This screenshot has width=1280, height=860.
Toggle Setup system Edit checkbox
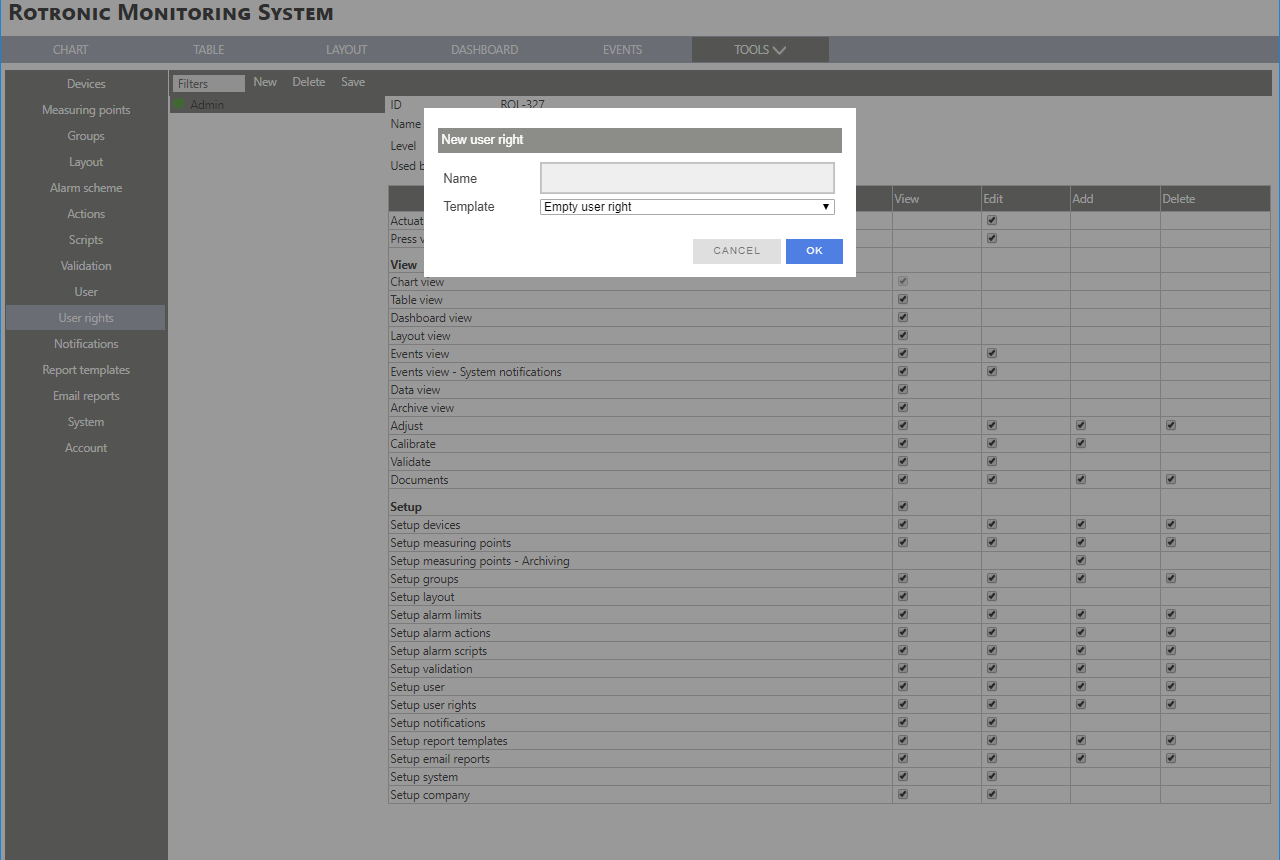(x=992, y=777)
